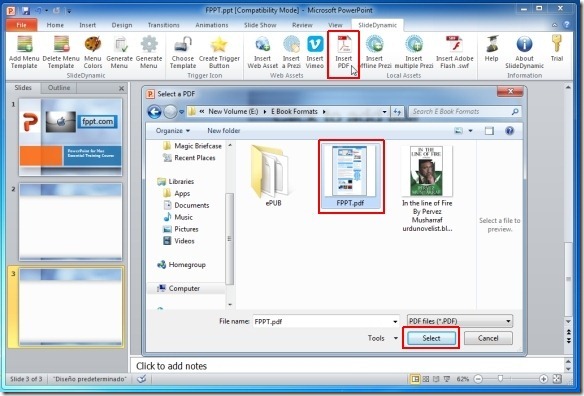Click the Generate Menu gear icon

coord(149,44)
